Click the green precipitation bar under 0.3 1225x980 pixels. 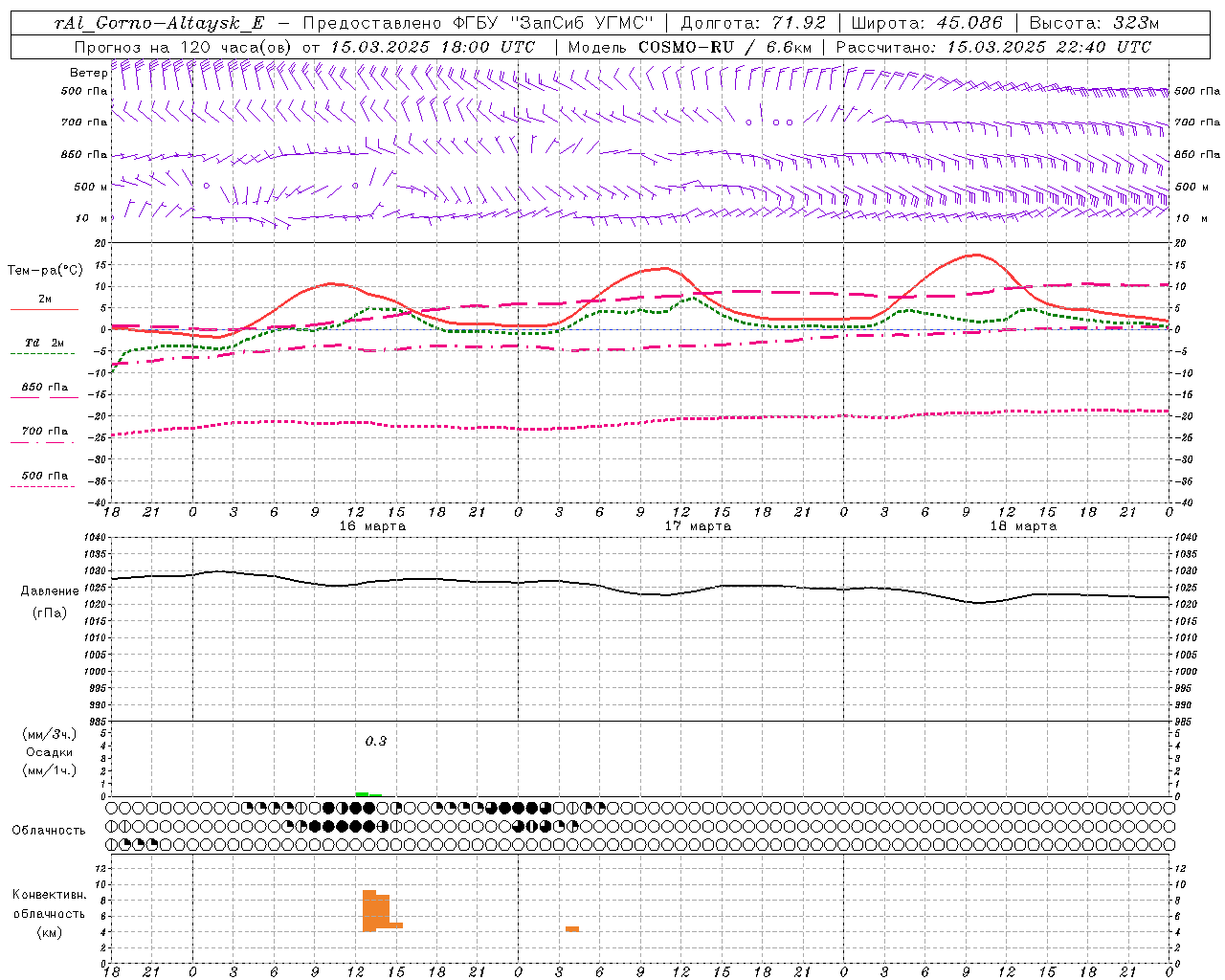coord(368,794)
